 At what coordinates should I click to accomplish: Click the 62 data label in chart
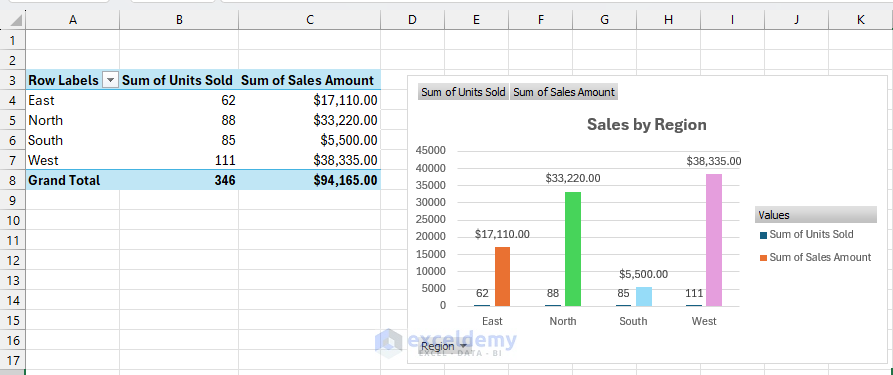point(482,294)
